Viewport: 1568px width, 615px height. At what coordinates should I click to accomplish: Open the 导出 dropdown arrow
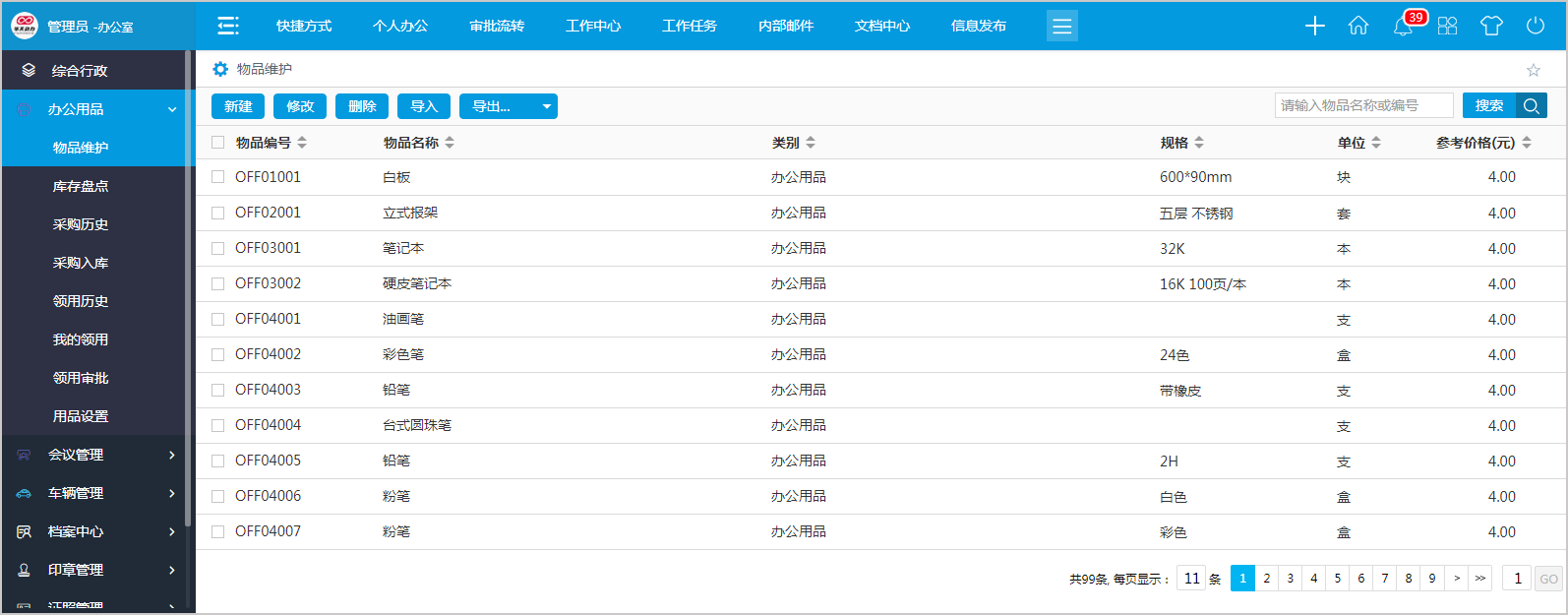coord(546,106)
